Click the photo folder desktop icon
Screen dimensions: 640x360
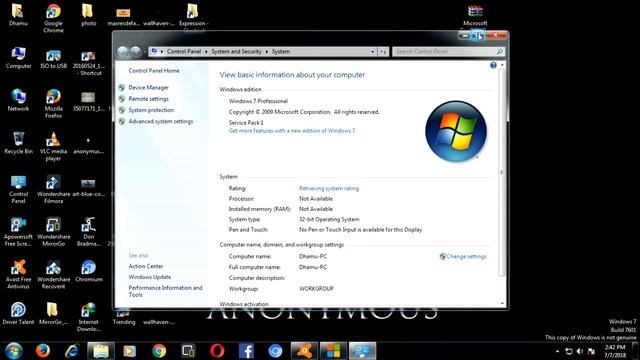[x=88, y=15]
